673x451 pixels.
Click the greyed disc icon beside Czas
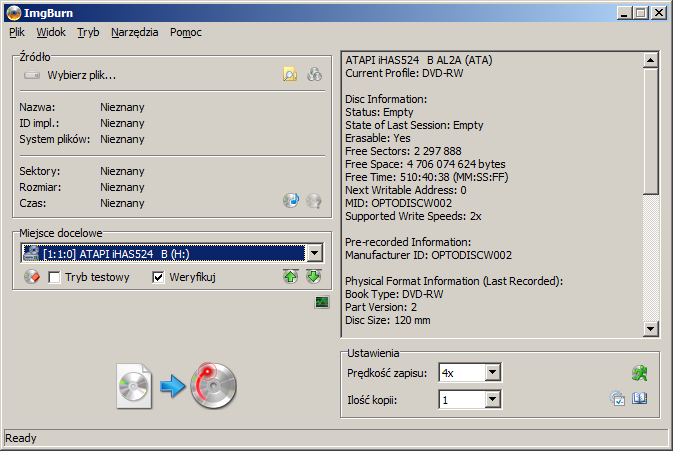314,200
